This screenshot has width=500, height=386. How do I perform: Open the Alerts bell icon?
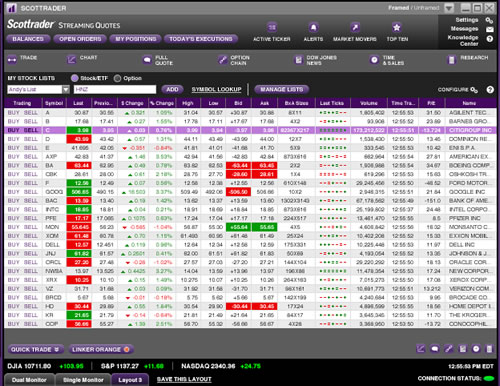click(x=313, y=27)
